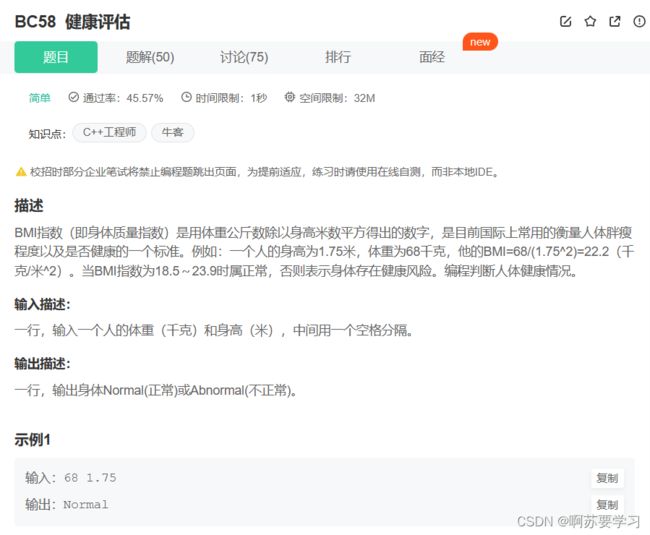Switch to the 题解(50) tab

pyautogui.click(x=150, y=57)
